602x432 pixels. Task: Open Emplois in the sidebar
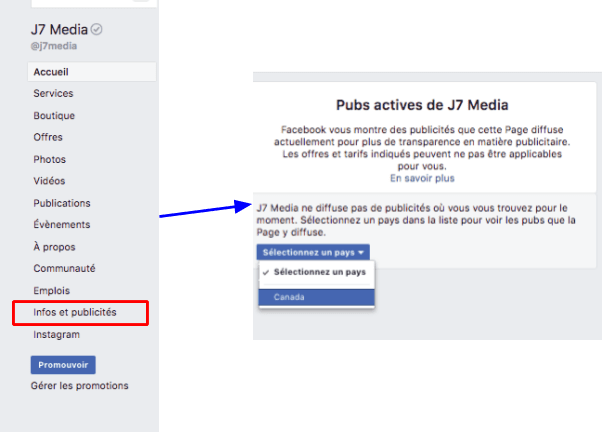tap(52, 290)
